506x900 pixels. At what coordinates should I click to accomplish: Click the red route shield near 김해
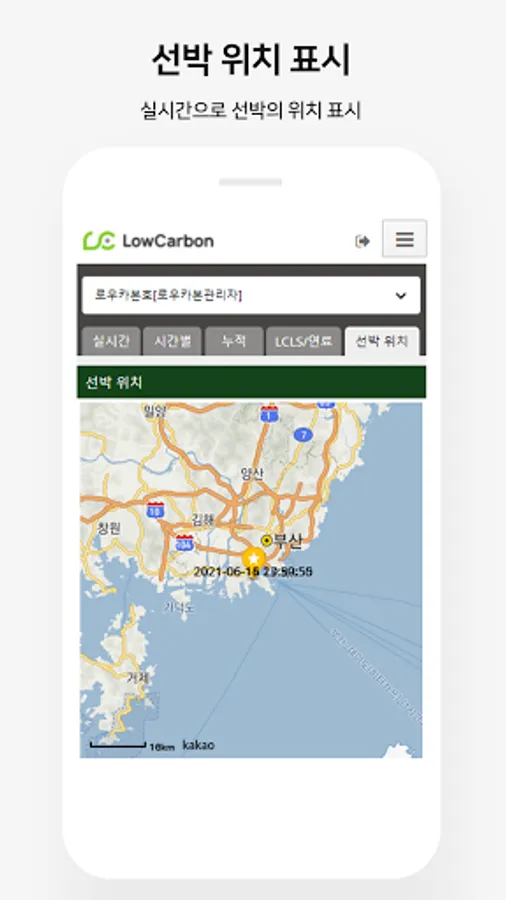point(184,542)
